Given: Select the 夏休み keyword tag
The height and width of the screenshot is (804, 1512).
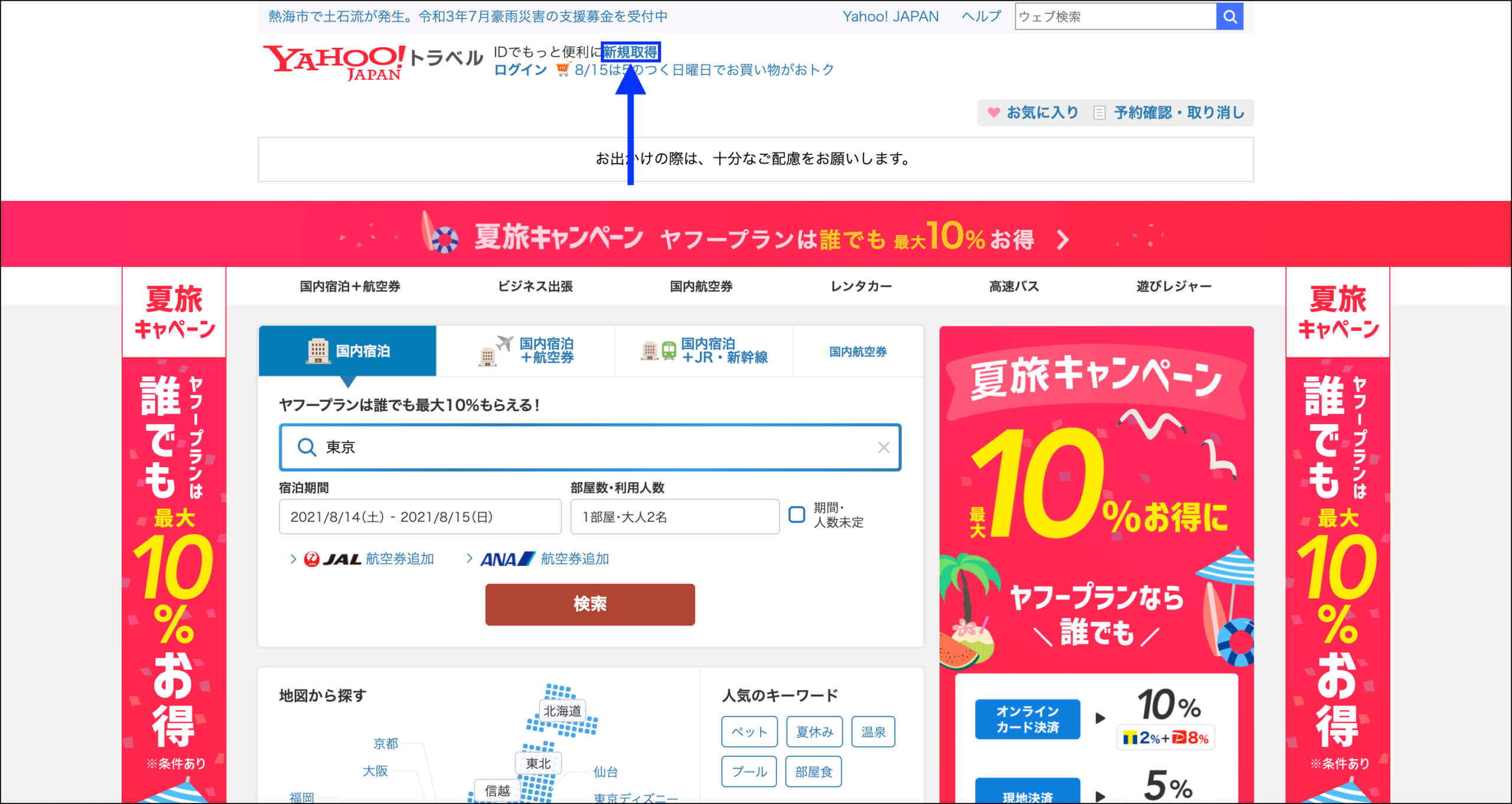Looking at the screenshot, I should 814,732.
